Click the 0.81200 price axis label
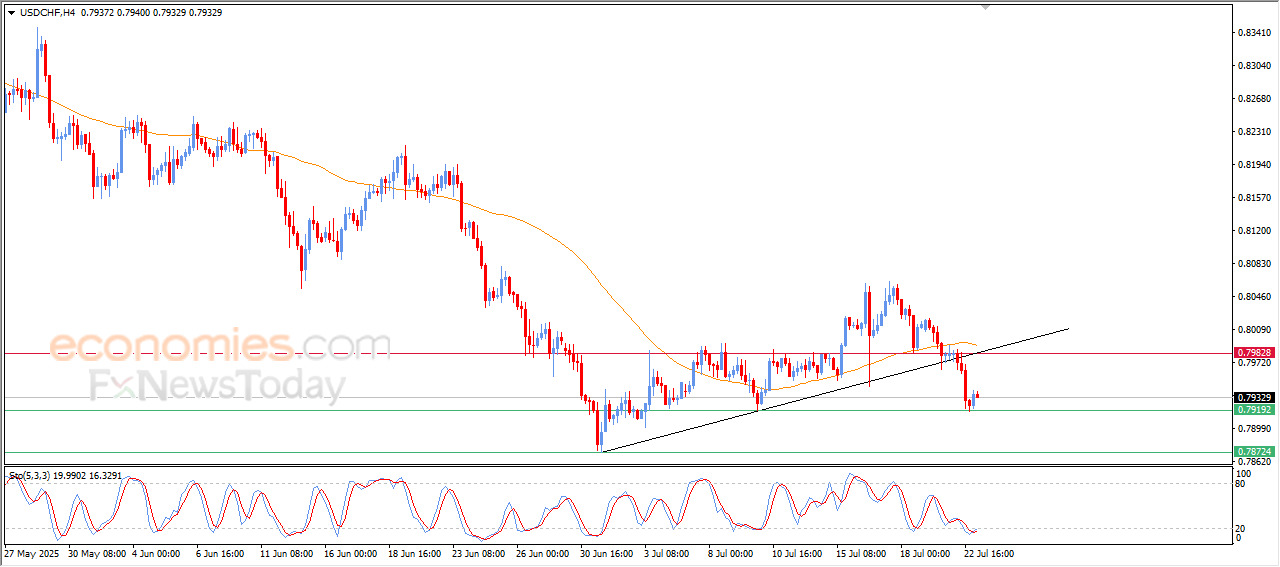The height and width of the screenshot is (567, 1280). (x=1254, y=231)
